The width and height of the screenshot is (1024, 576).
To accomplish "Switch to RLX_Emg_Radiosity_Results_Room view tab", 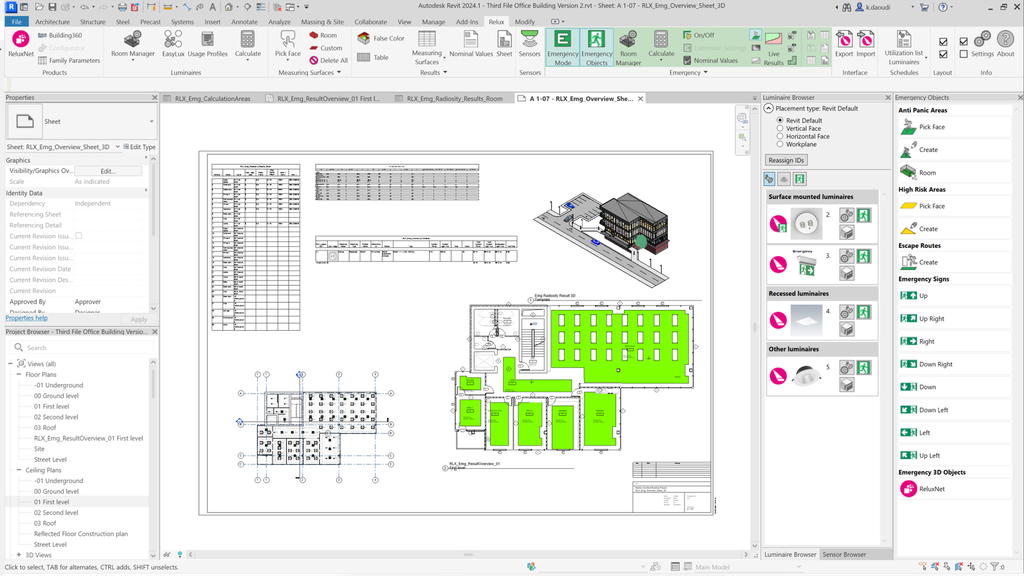I will tap(455, 99).
